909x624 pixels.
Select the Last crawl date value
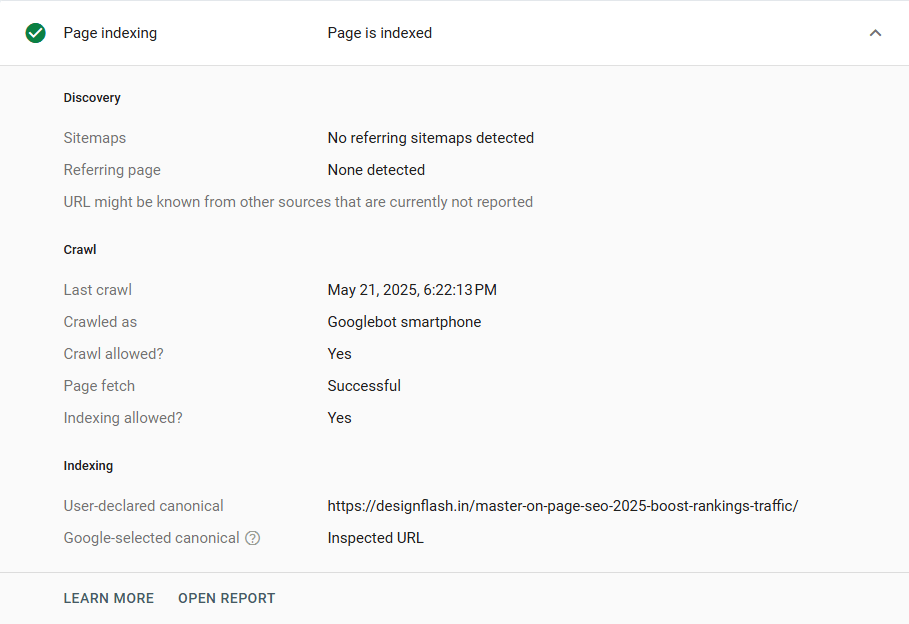point(412,290)
